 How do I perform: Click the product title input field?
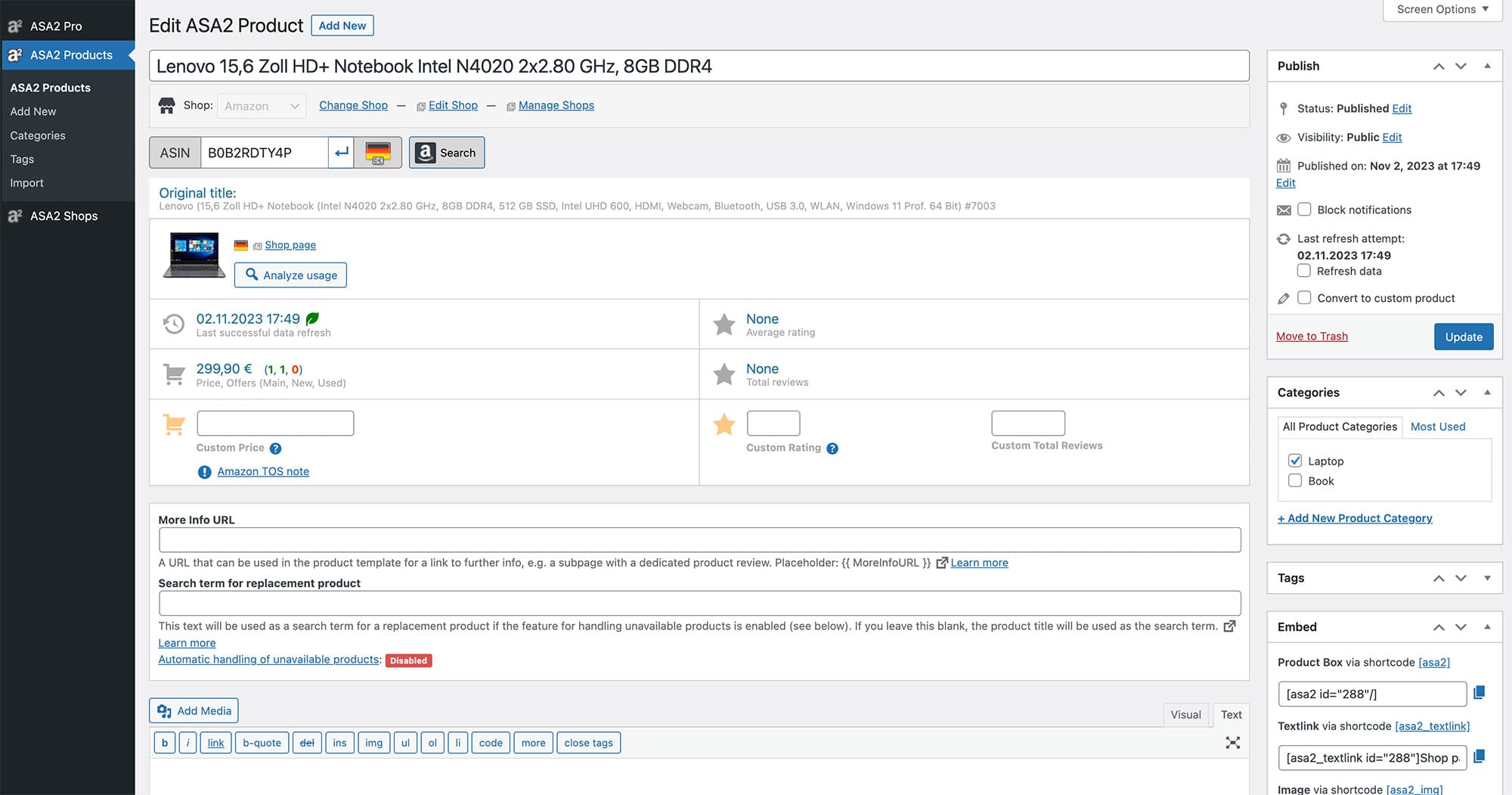(x=699, y=66)
